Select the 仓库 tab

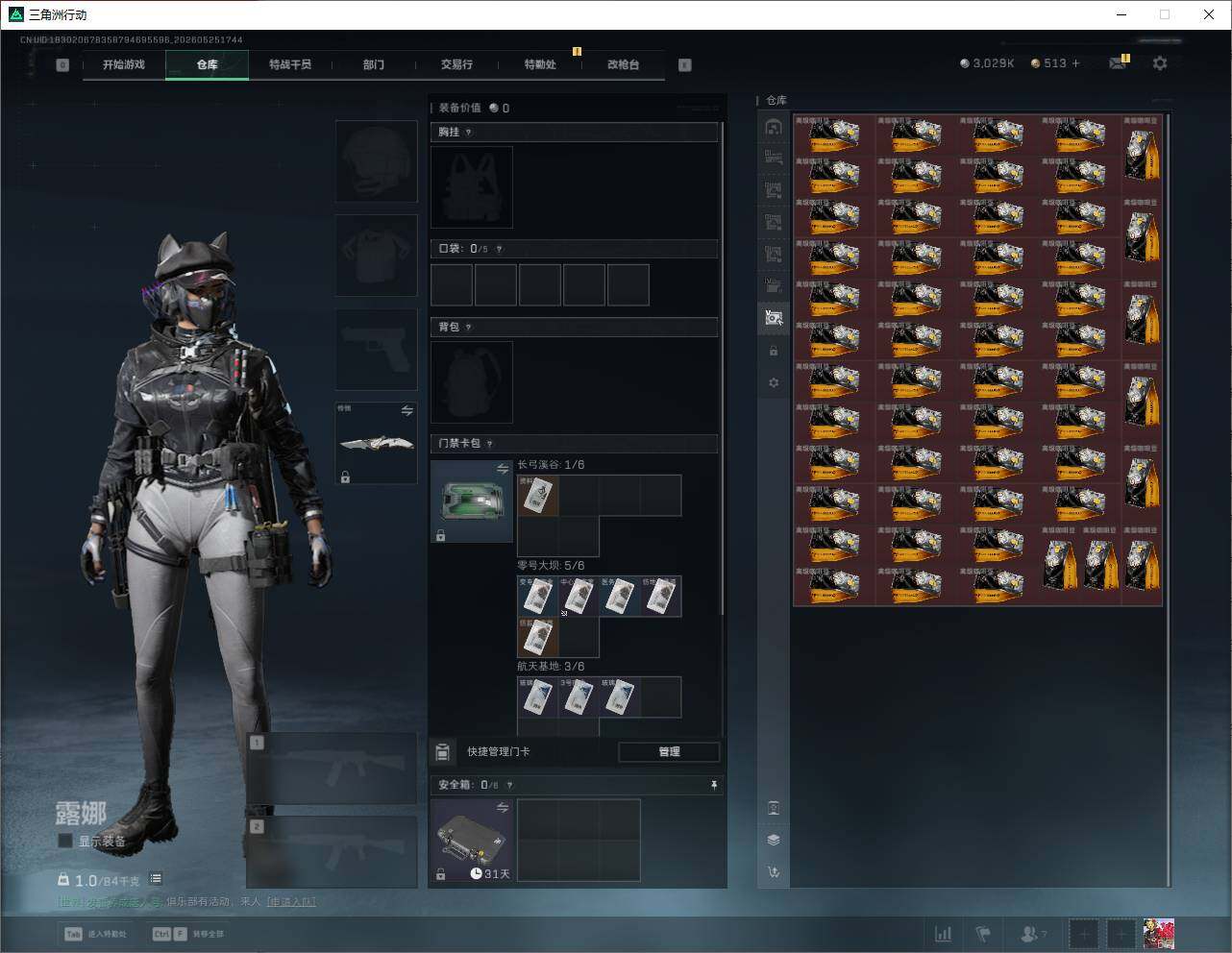207,64
